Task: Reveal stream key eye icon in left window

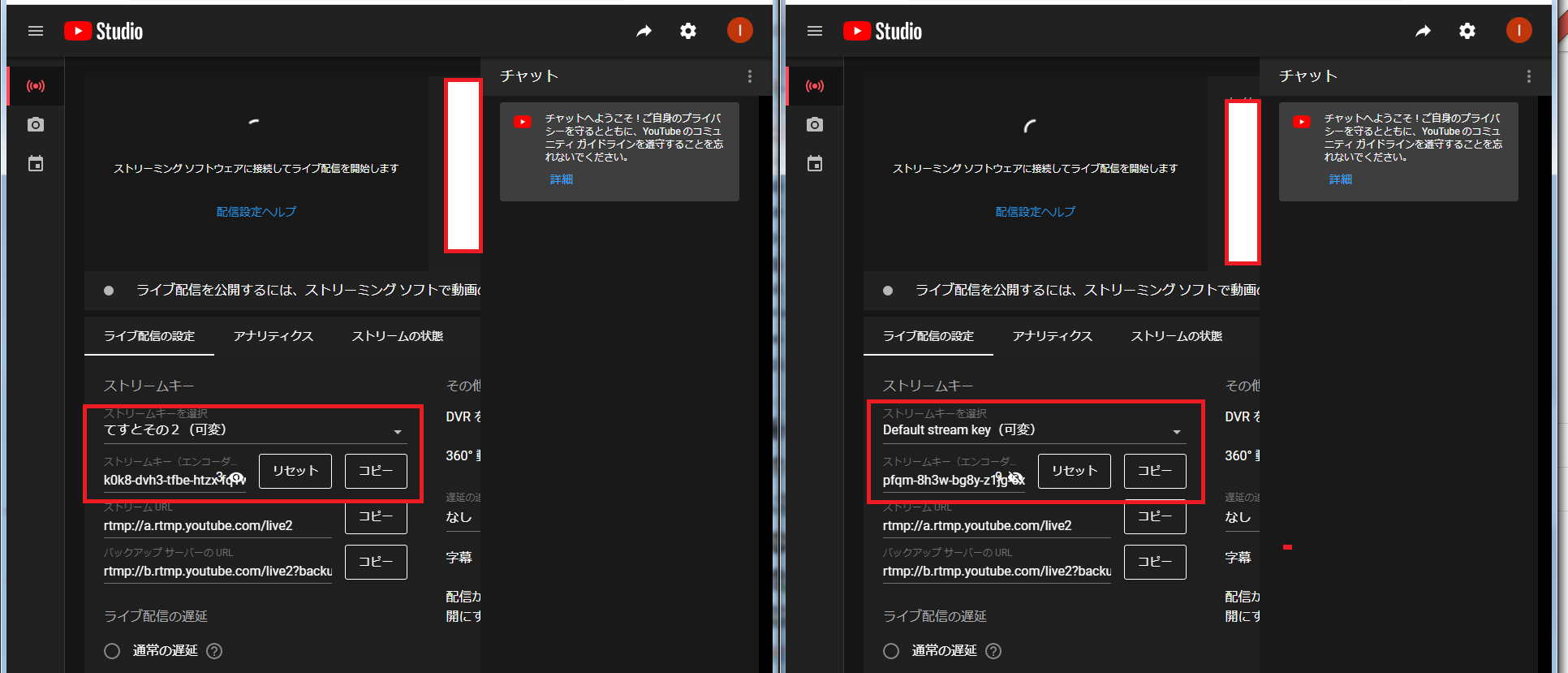Action: [236, 478]
